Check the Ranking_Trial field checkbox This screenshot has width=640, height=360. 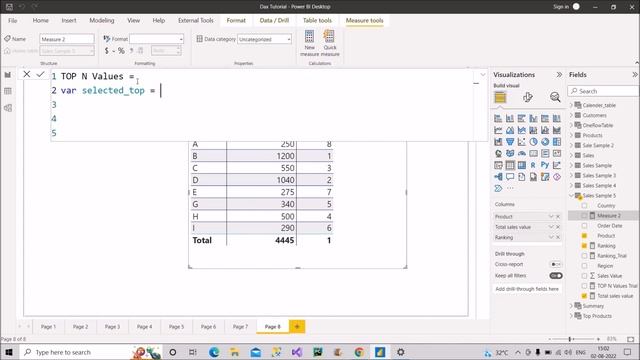click(584, 256)
